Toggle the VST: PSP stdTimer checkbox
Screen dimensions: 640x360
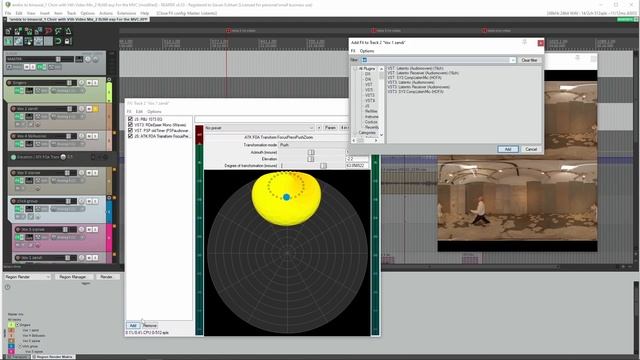[131, 131]
